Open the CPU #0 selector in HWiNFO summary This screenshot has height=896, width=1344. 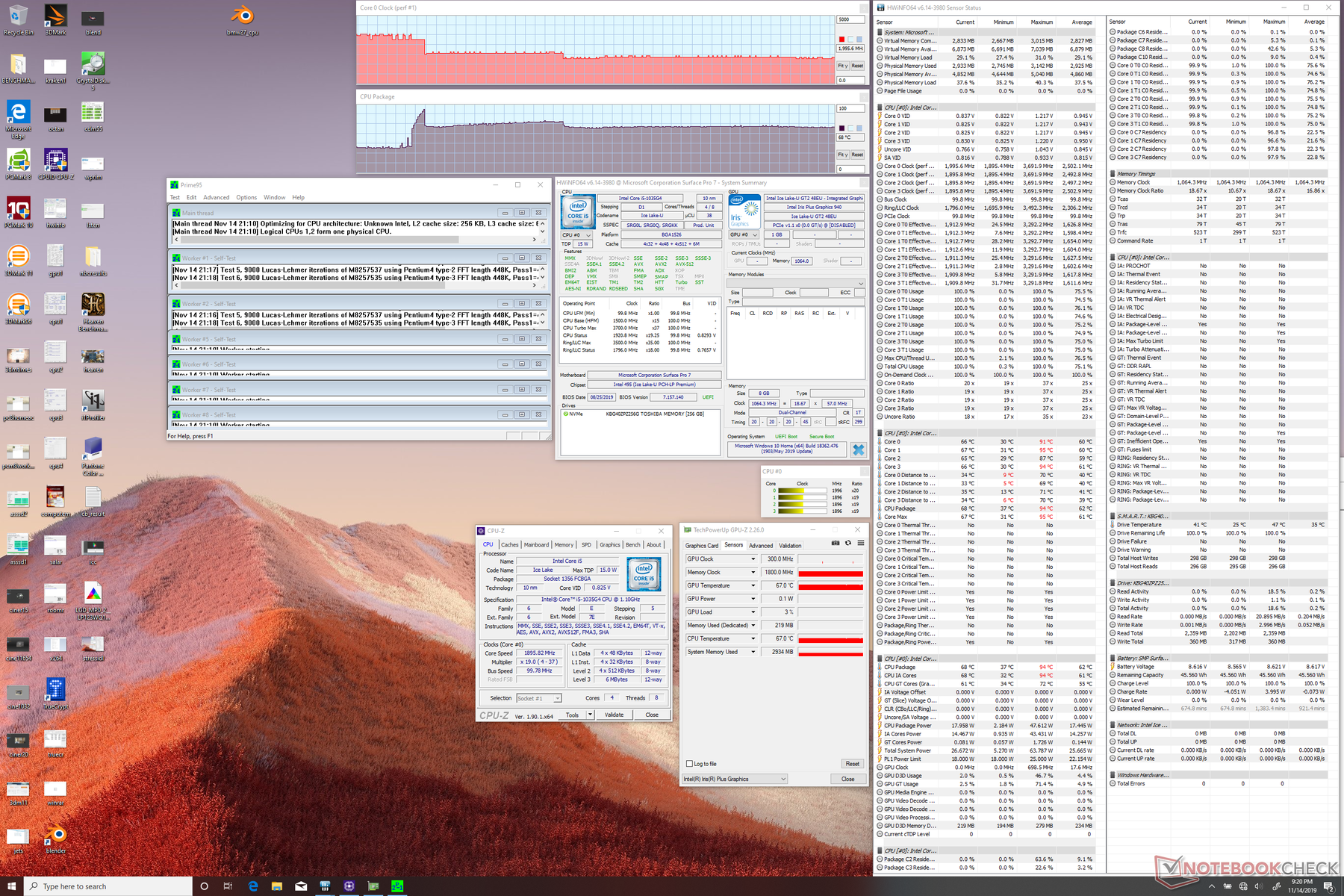coord(576,235)
